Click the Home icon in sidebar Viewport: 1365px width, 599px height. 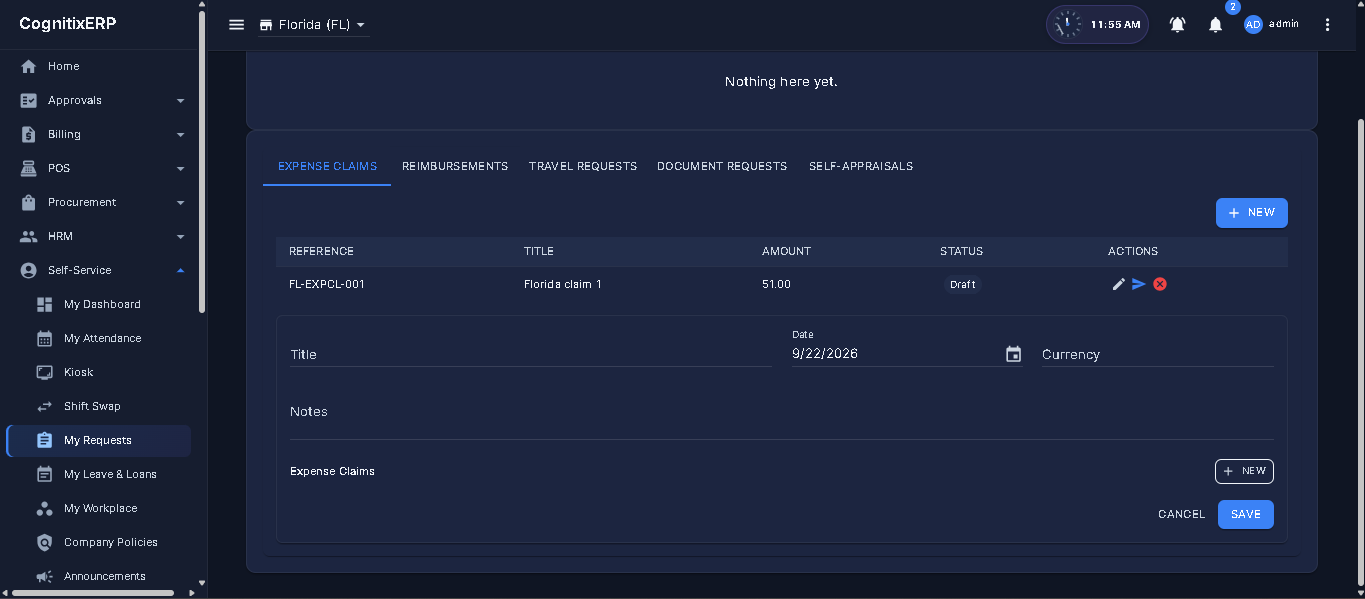(x=29, y=66)
